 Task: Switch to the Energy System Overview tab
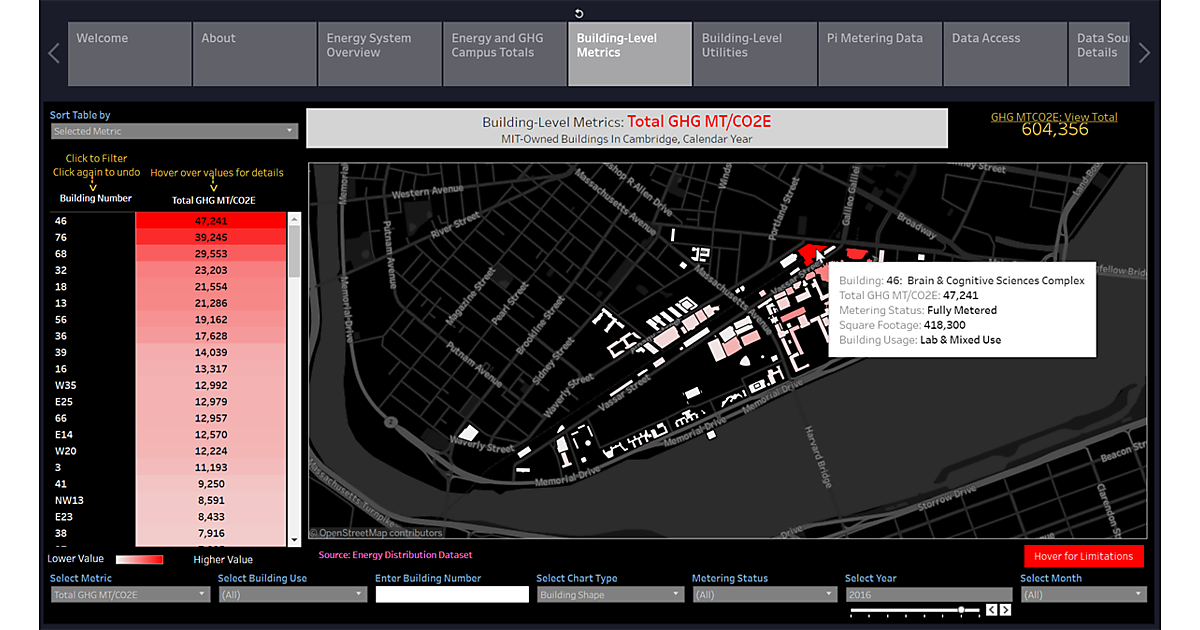[x=379, y=54]
